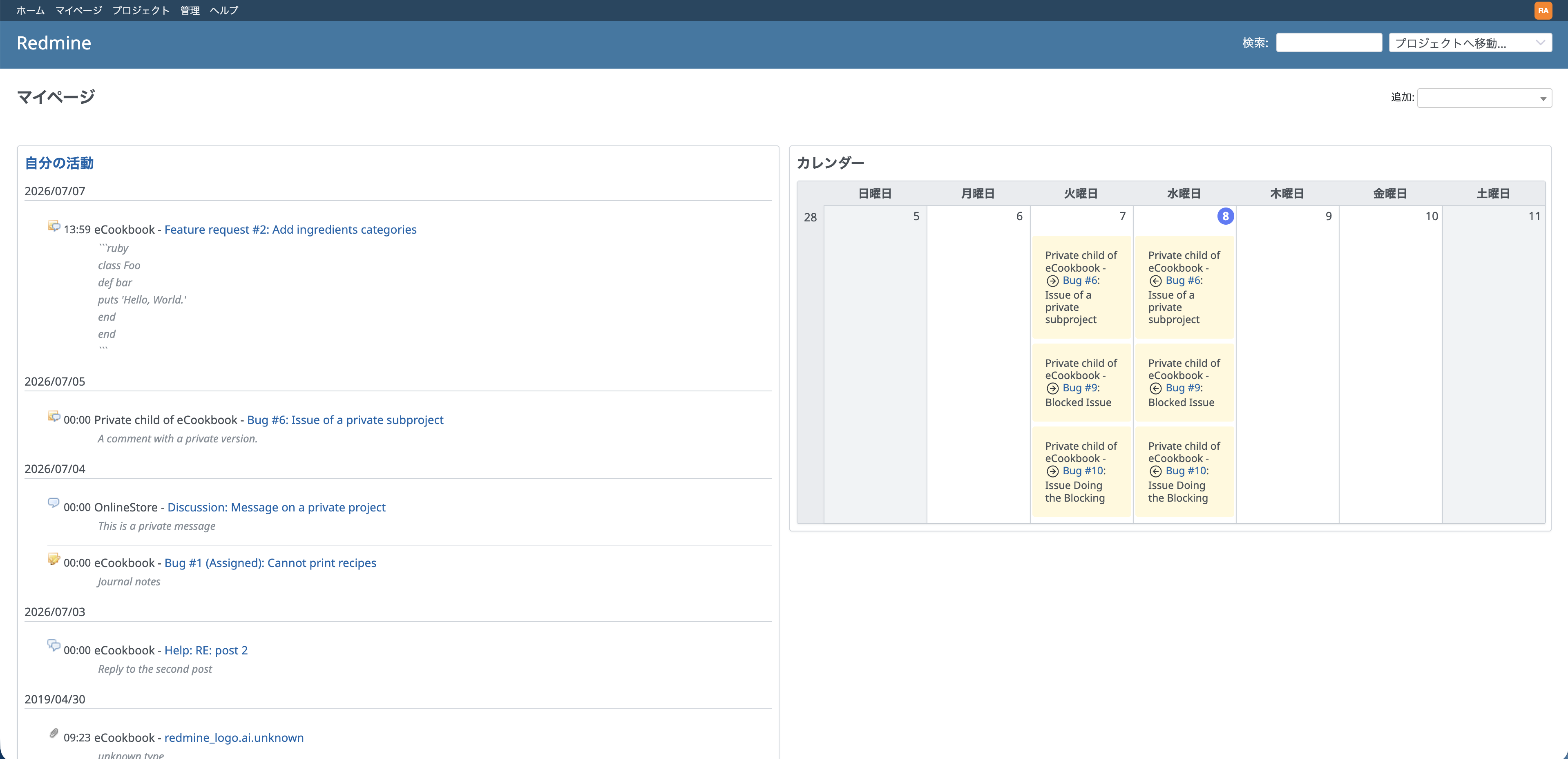Open Bug #6 link on calendar day 8

(x=1183, y=281)
